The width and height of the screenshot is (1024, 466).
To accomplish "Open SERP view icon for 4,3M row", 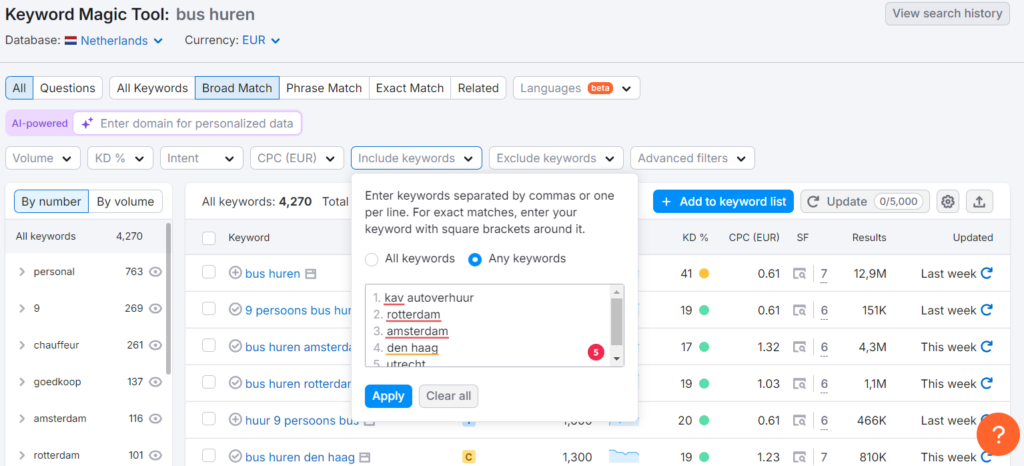I will point(799,347).
